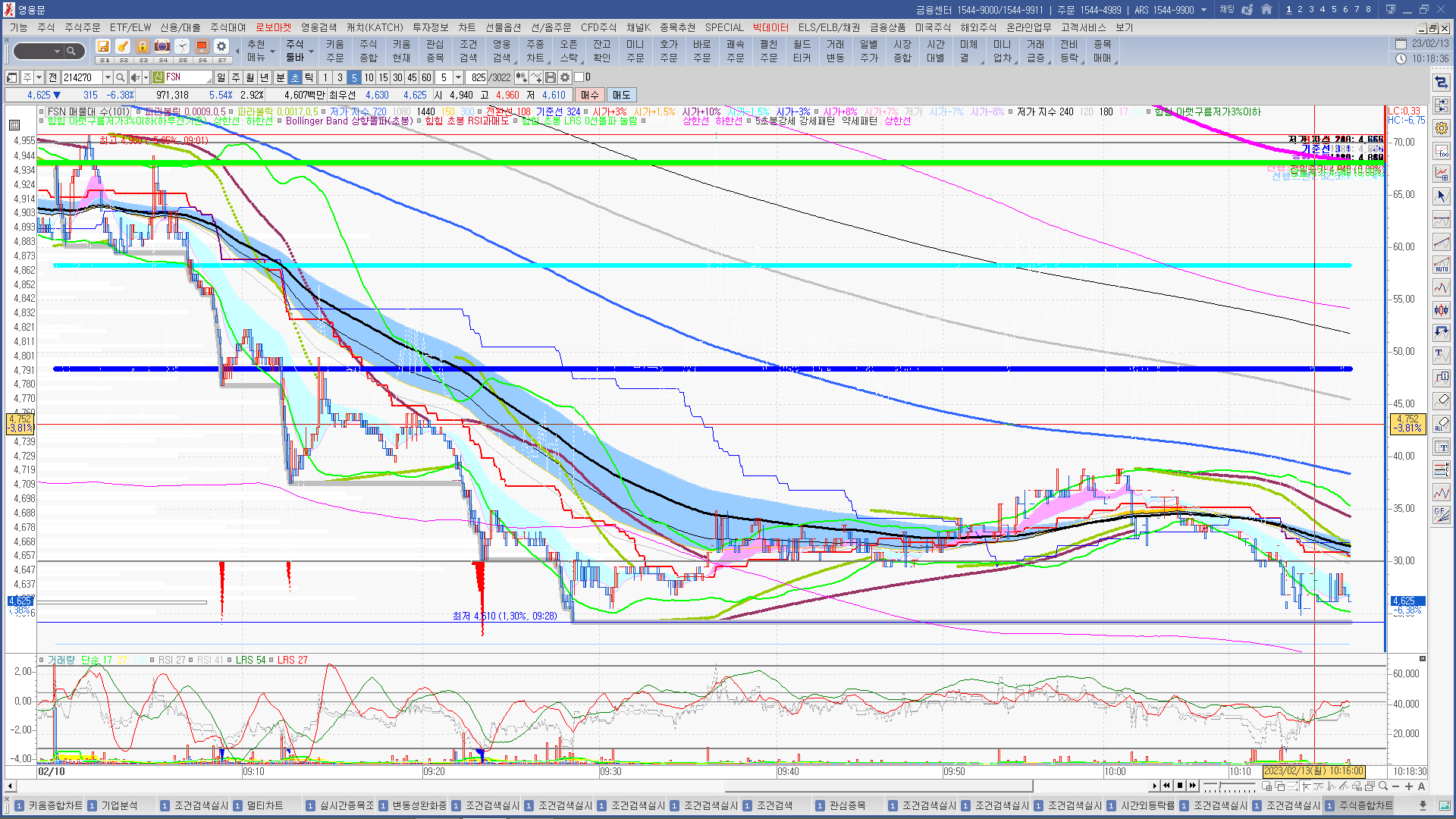Open the stock code 214270 dropdown
The height and width of the screenshot is (819, 1456).
(108, 77)
